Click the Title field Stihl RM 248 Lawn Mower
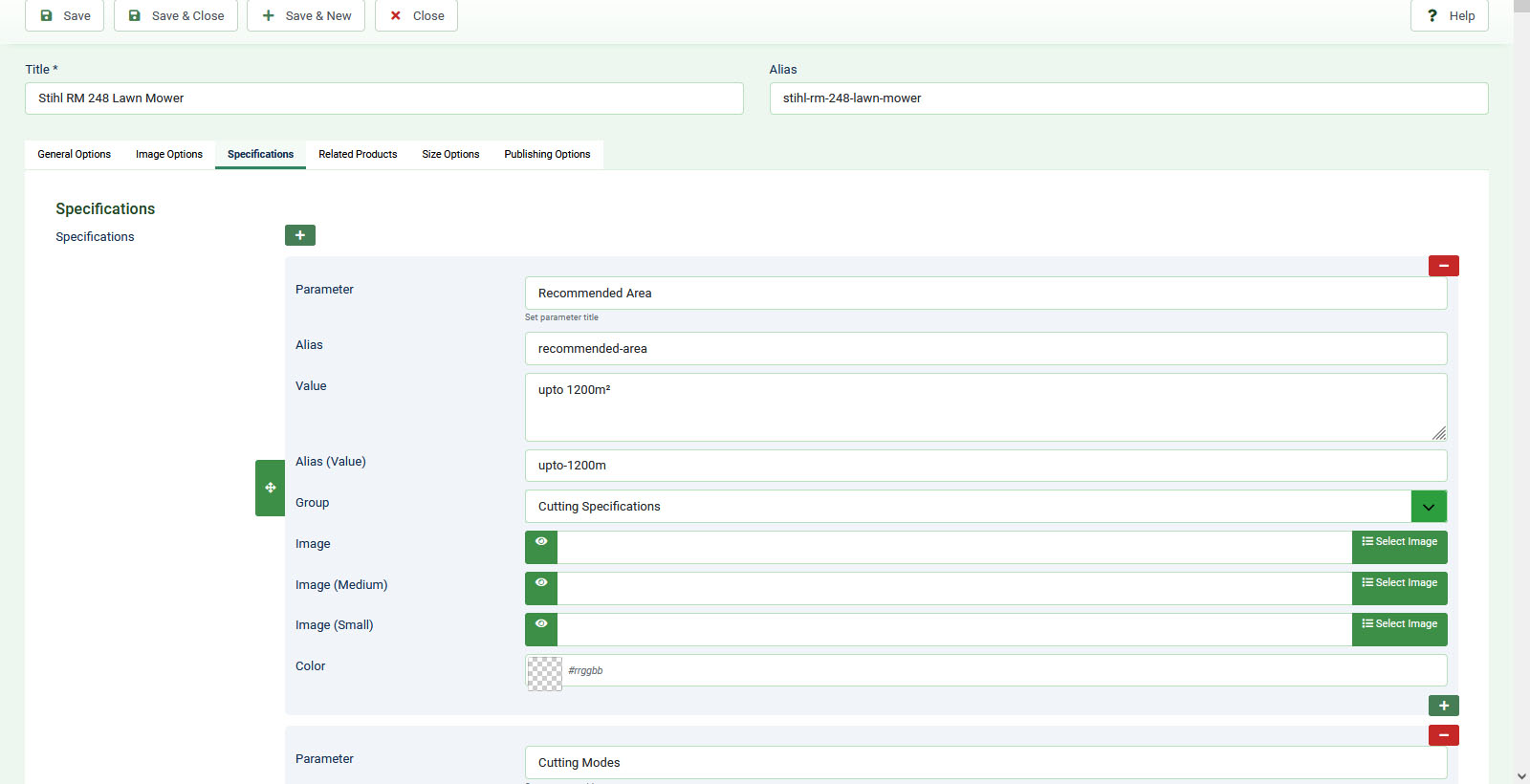The image size is (1530, 784). tap(384, 98)
